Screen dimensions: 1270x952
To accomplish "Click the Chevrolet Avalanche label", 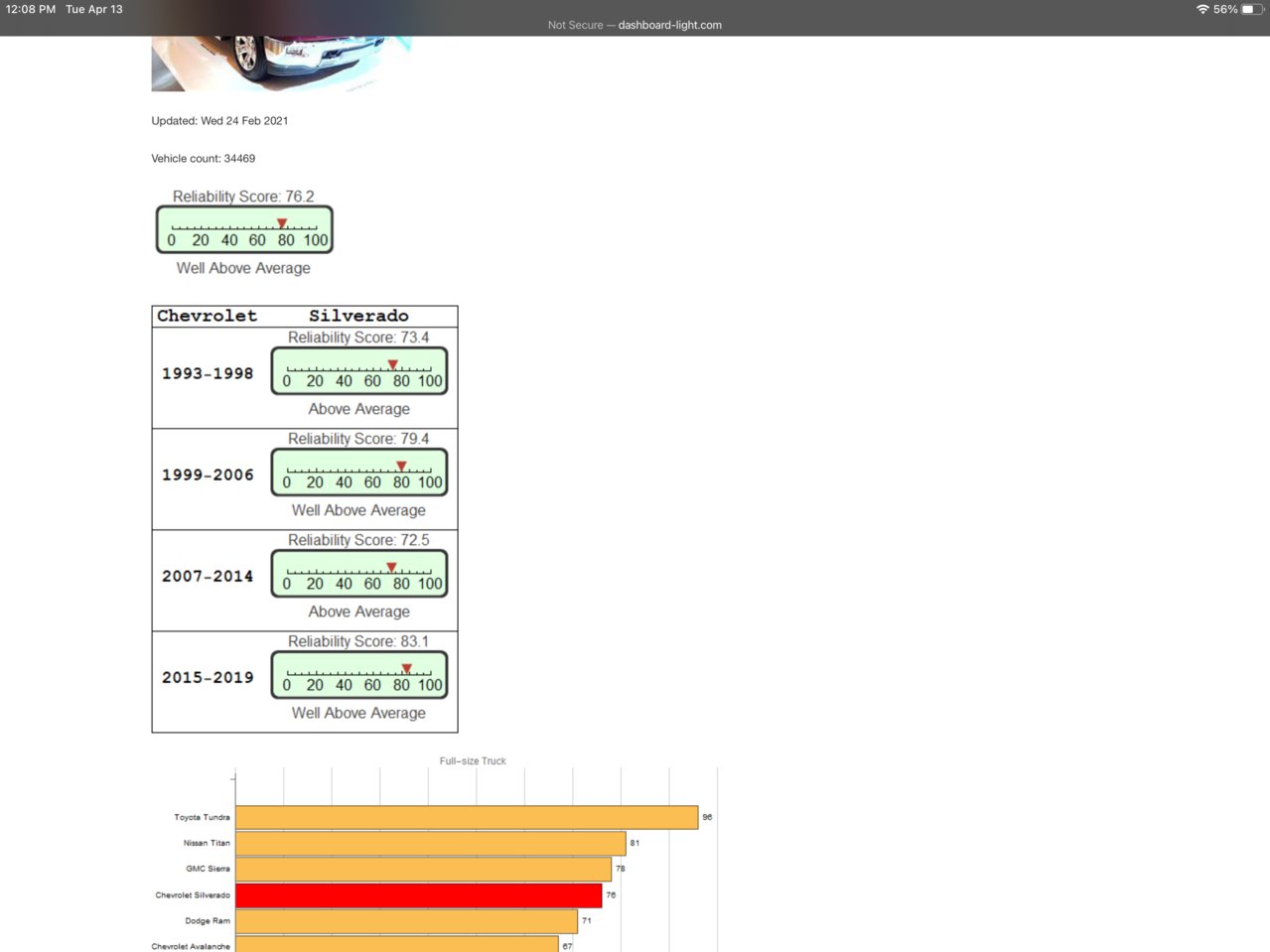I will [191, 947].
